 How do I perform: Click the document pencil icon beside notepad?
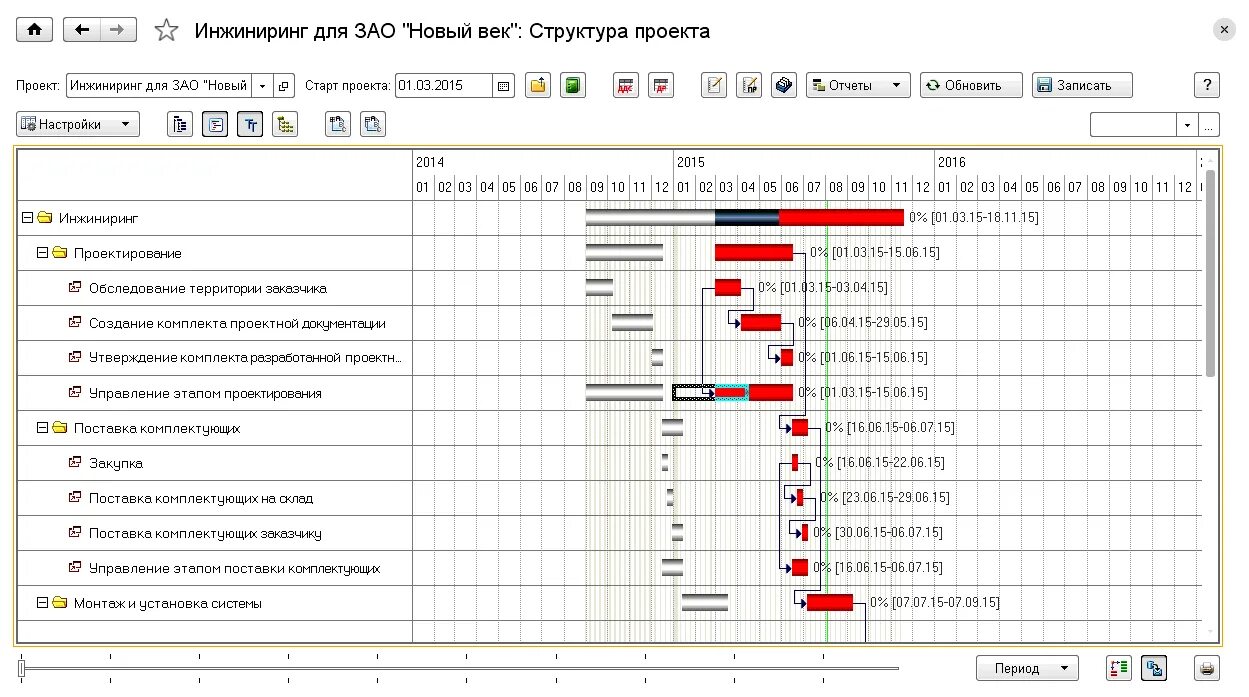pyautogui.click(x=749, y=86)
